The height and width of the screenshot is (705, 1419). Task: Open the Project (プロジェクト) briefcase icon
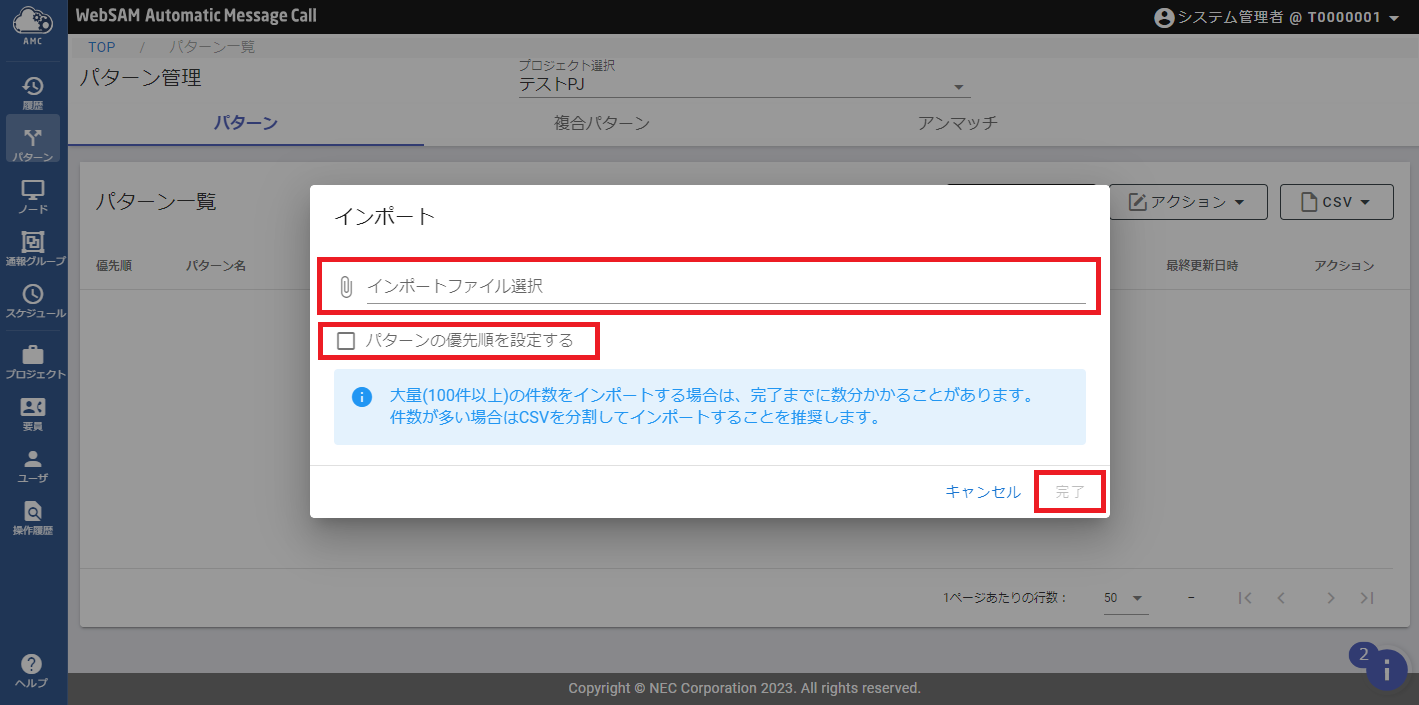pyautogui.click(x=33, y=361)
